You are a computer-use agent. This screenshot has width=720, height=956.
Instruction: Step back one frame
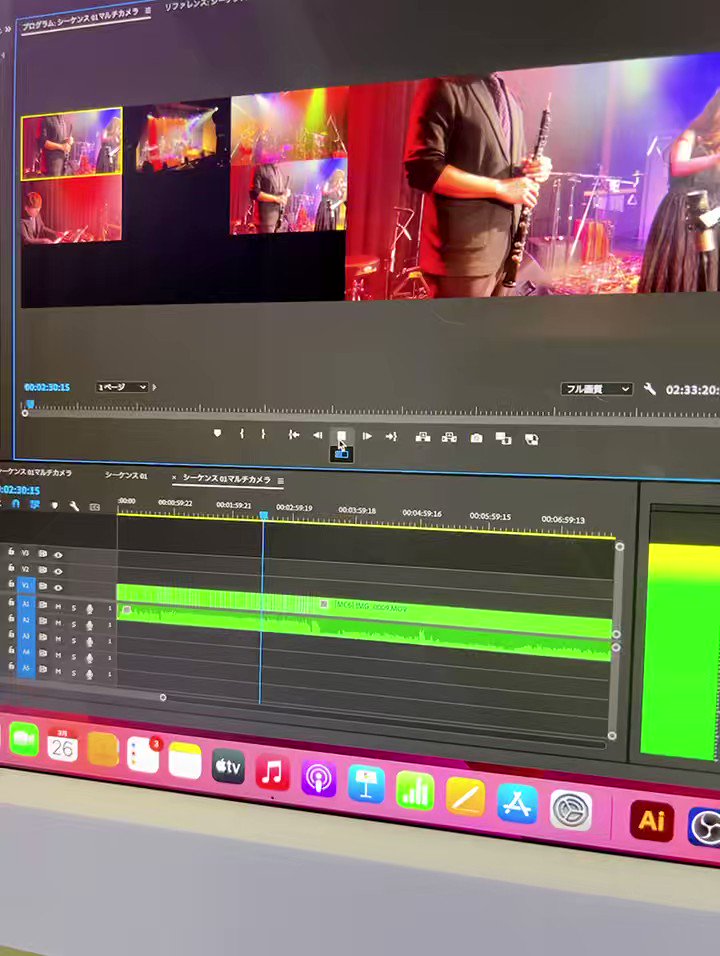318,435
